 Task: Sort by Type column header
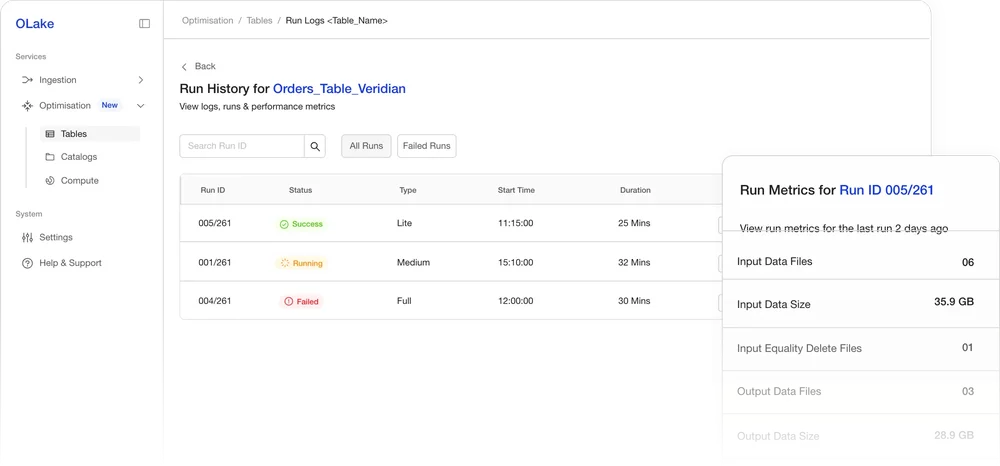pyautogui.click(x=408, y=190)
